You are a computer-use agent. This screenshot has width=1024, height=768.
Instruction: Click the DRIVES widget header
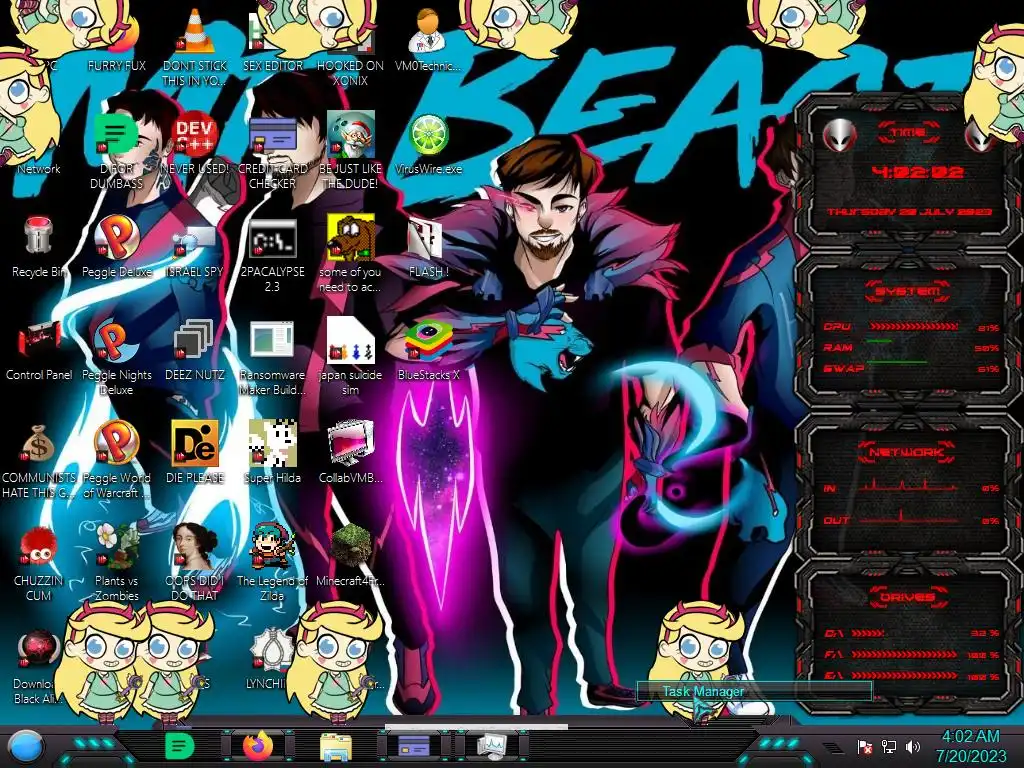(x=907, y=597)
